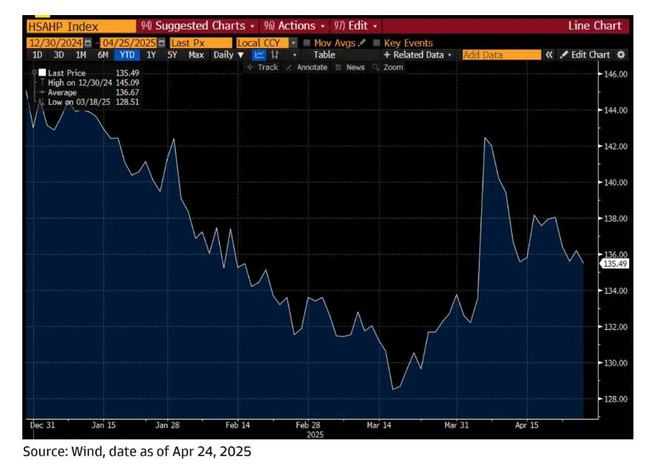This screenshot has height=475, width=660.
Task: Open the Actions menu
Action: coord(294,26)
